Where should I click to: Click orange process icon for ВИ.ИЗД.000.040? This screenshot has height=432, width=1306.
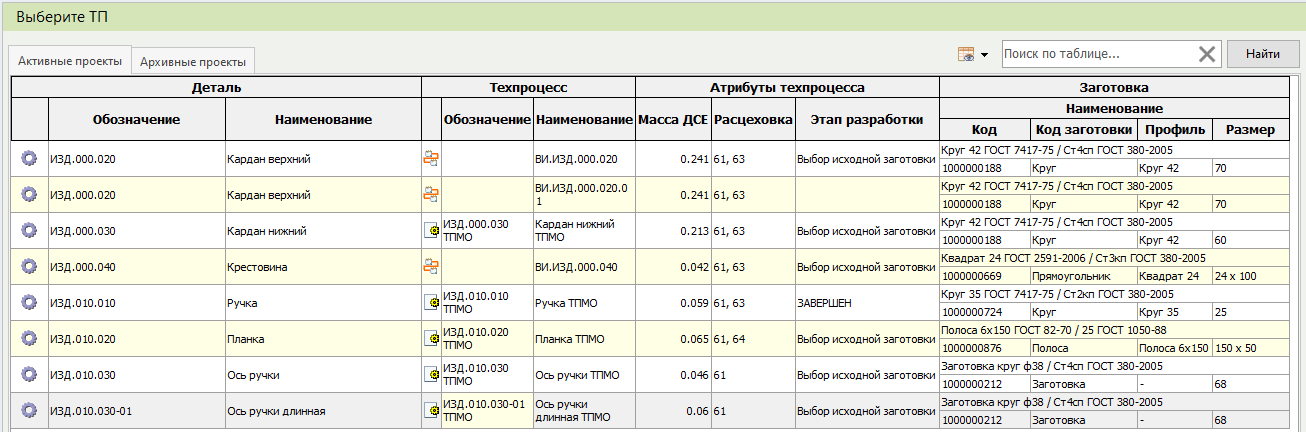click(431, 266)
